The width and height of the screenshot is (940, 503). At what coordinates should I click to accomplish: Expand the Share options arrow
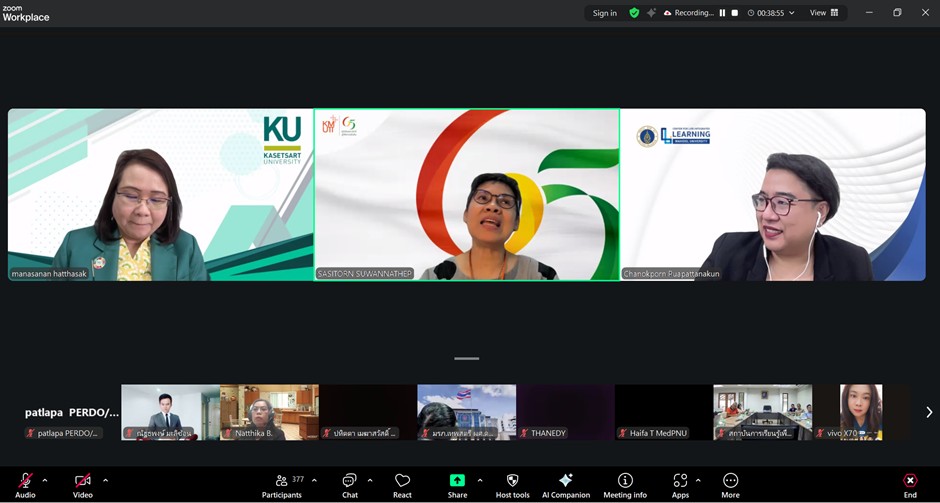pyautogui.click(x=480, y=480)
